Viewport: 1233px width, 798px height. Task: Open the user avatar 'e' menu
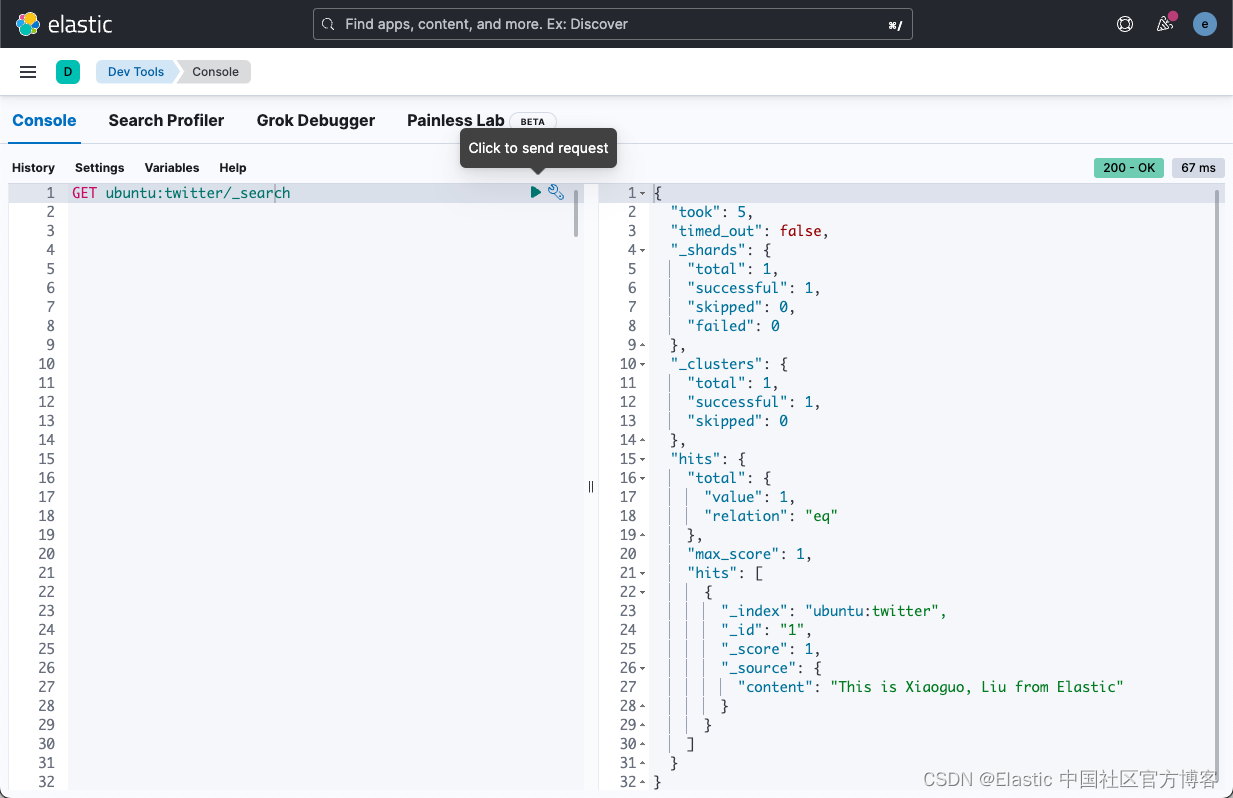coord(1205,24)
